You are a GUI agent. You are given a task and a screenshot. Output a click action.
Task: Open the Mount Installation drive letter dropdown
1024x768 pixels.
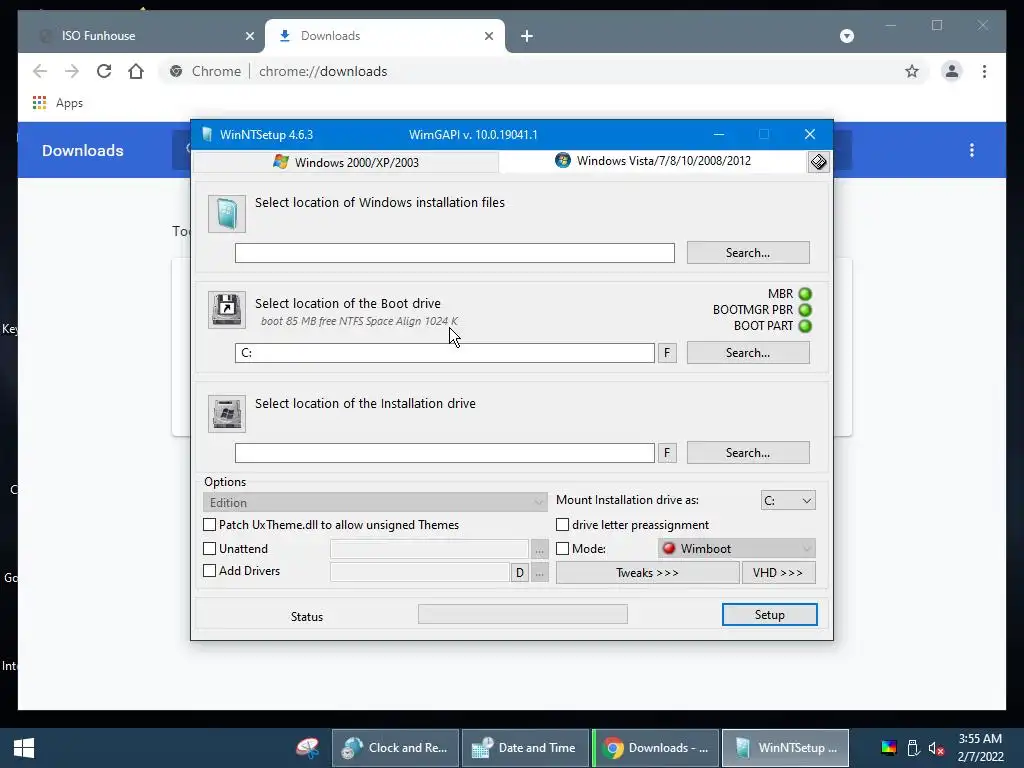click(788, 500)
